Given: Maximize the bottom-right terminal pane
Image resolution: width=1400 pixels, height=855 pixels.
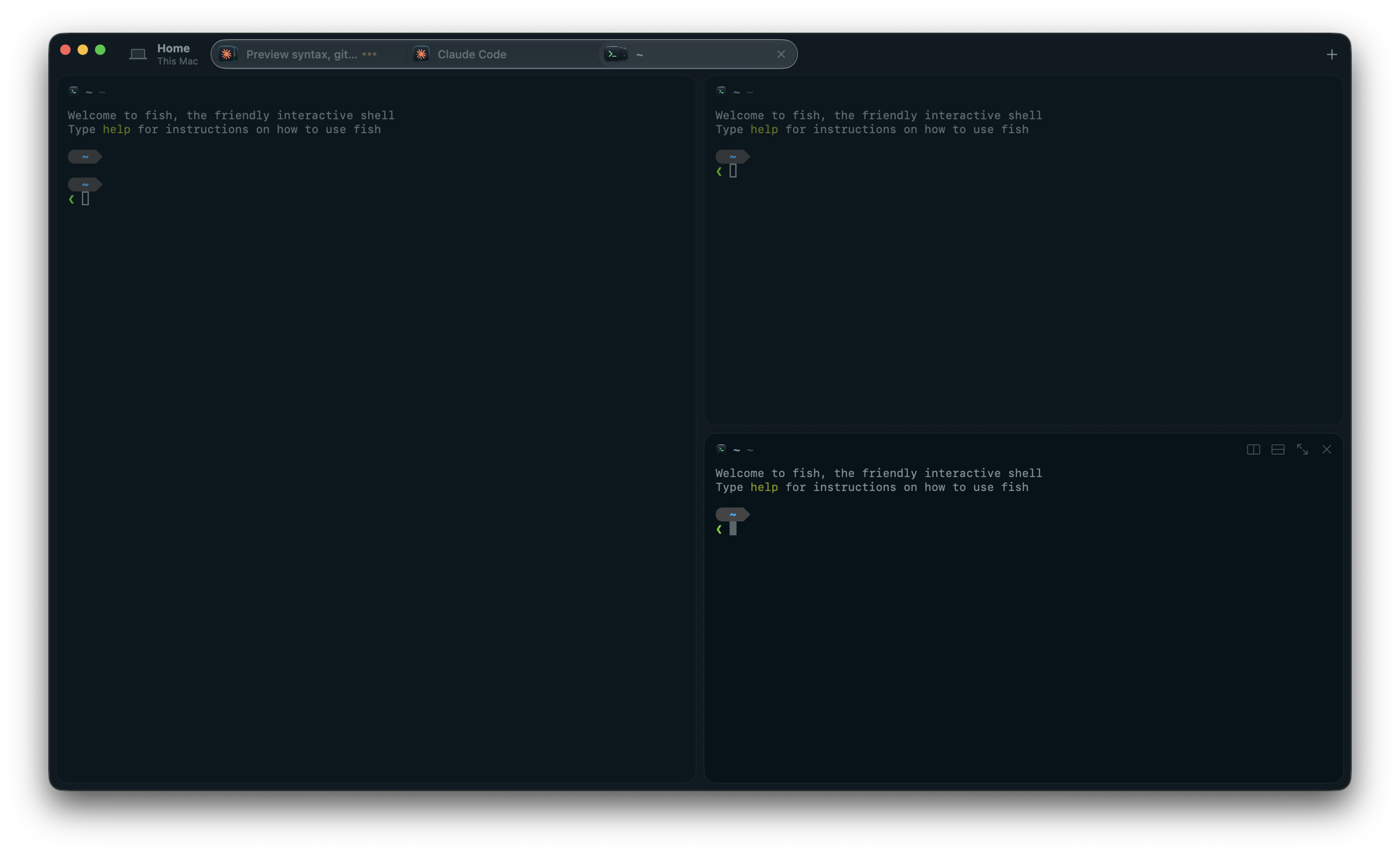Looking at the screenshot, I should 1302,450.
